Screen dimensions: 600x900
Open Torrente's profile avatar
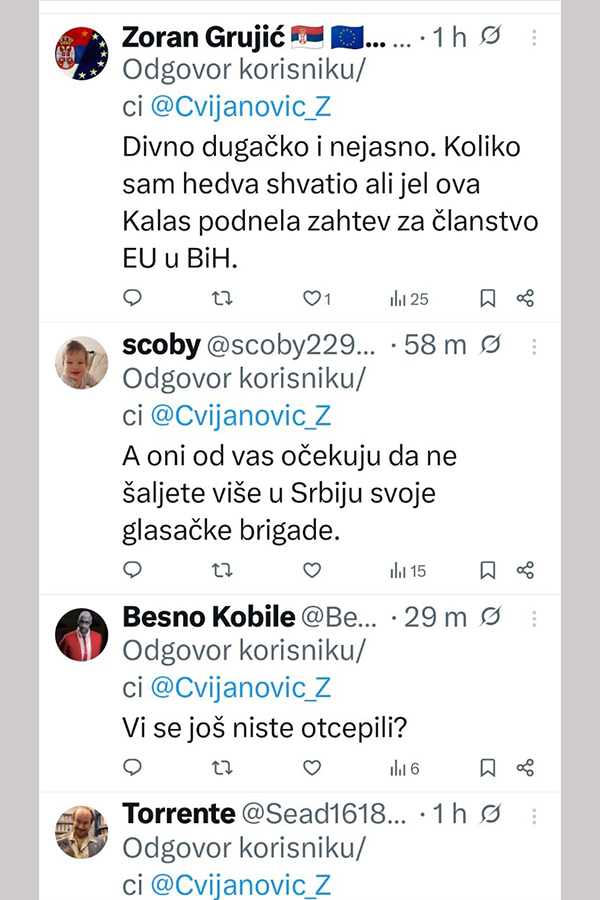click(81, 831)
